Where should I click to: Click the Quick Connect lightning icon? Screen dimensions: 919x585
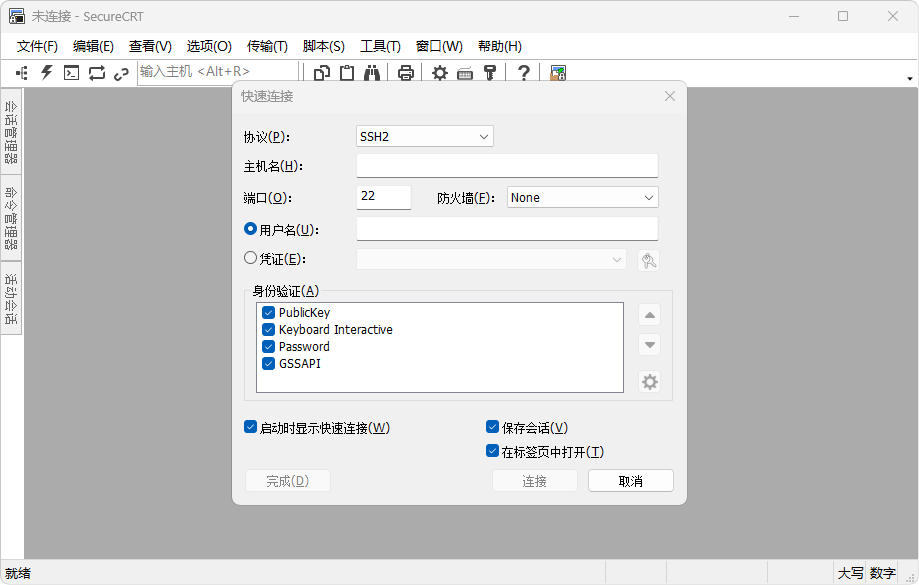(46, 72)
